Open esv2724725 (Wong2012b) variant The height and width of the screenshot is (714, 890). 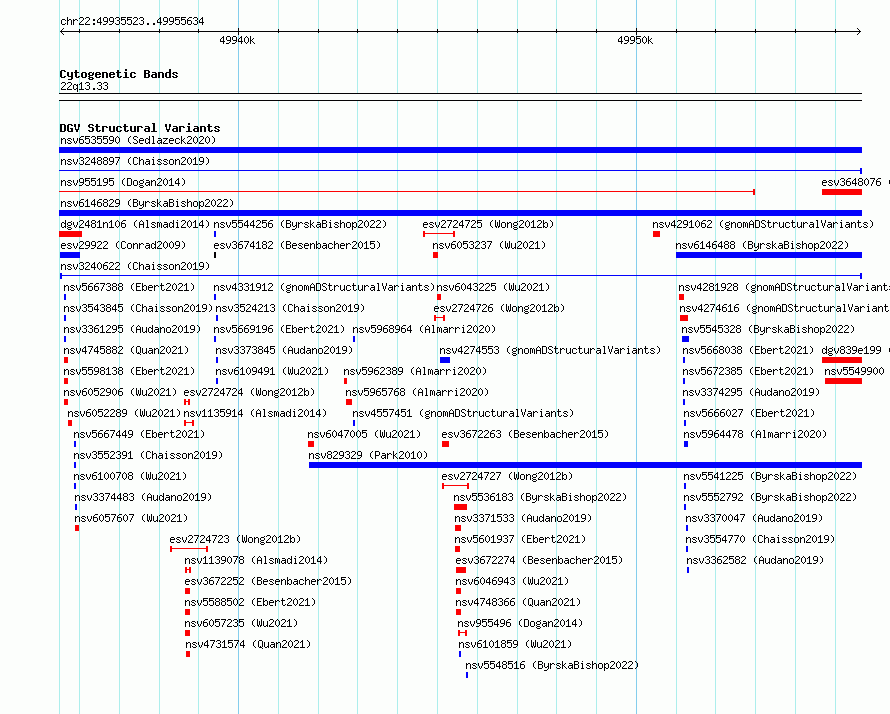[488, 224]
